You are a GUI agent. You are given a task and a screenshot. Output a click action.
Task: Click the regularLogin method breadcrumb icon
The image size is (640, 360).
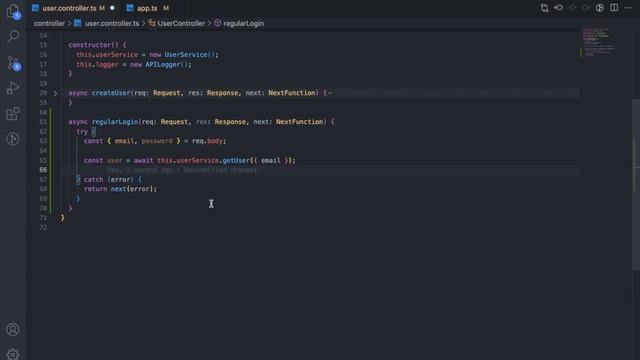coord(218,23)
